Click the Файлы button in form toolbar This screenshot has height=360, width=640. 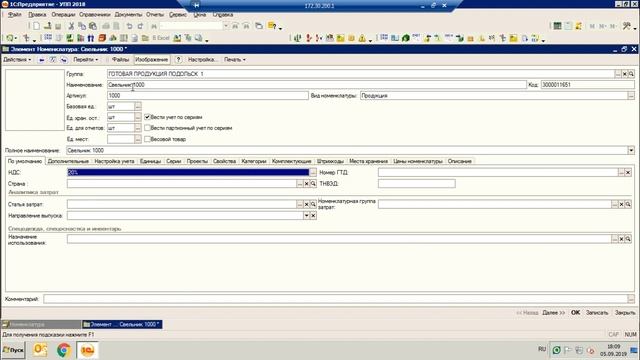pos(120,60)
